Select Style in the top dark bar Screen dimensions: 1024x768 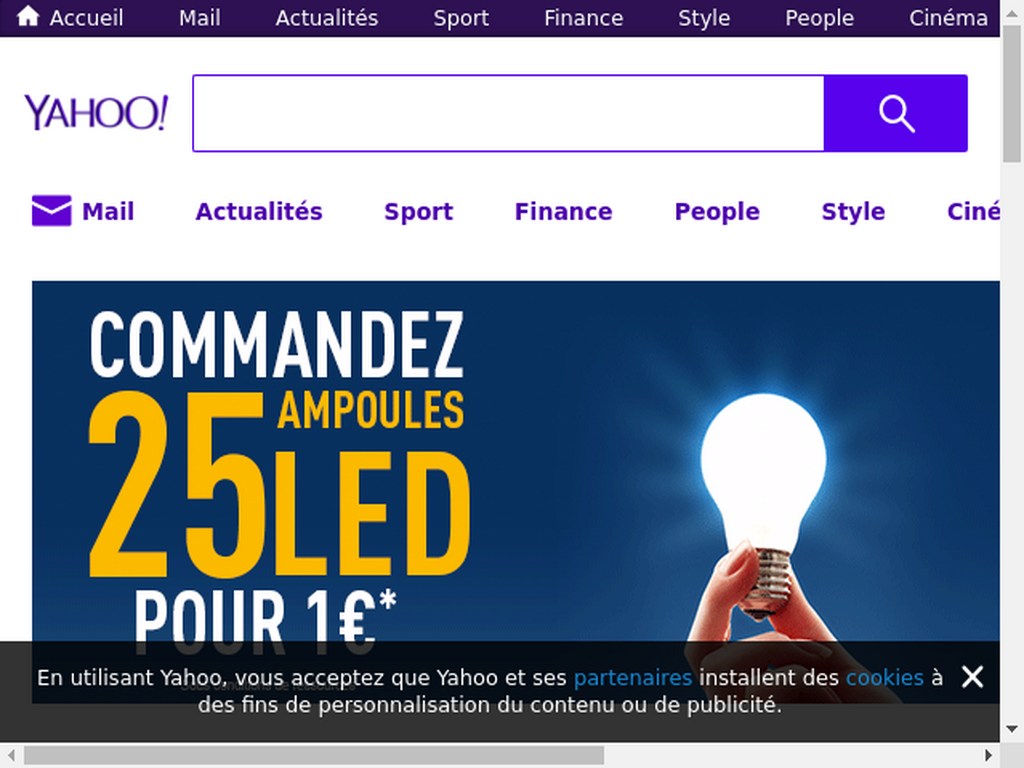(x=704, y=18)
